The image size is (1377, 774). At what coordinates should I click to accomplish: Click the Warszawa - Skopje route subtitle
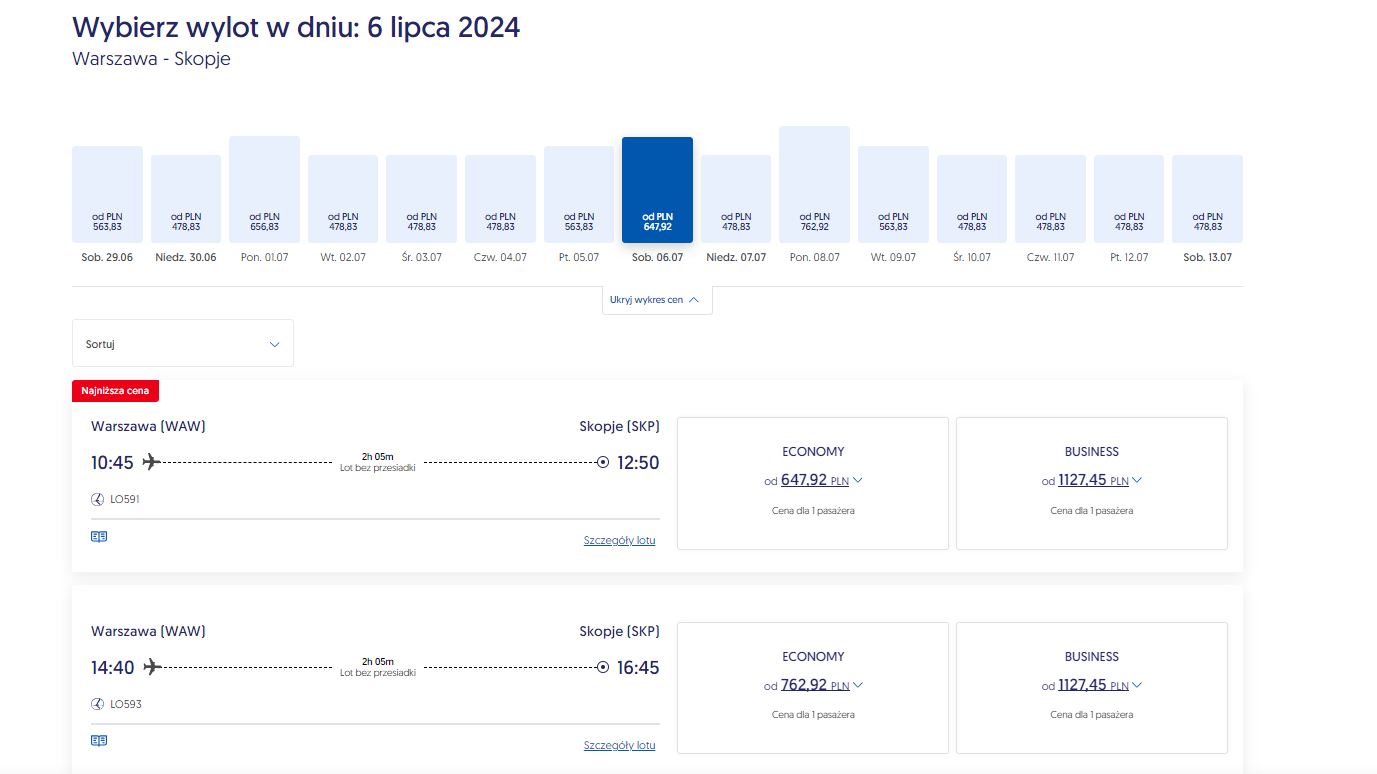(151, 58)
